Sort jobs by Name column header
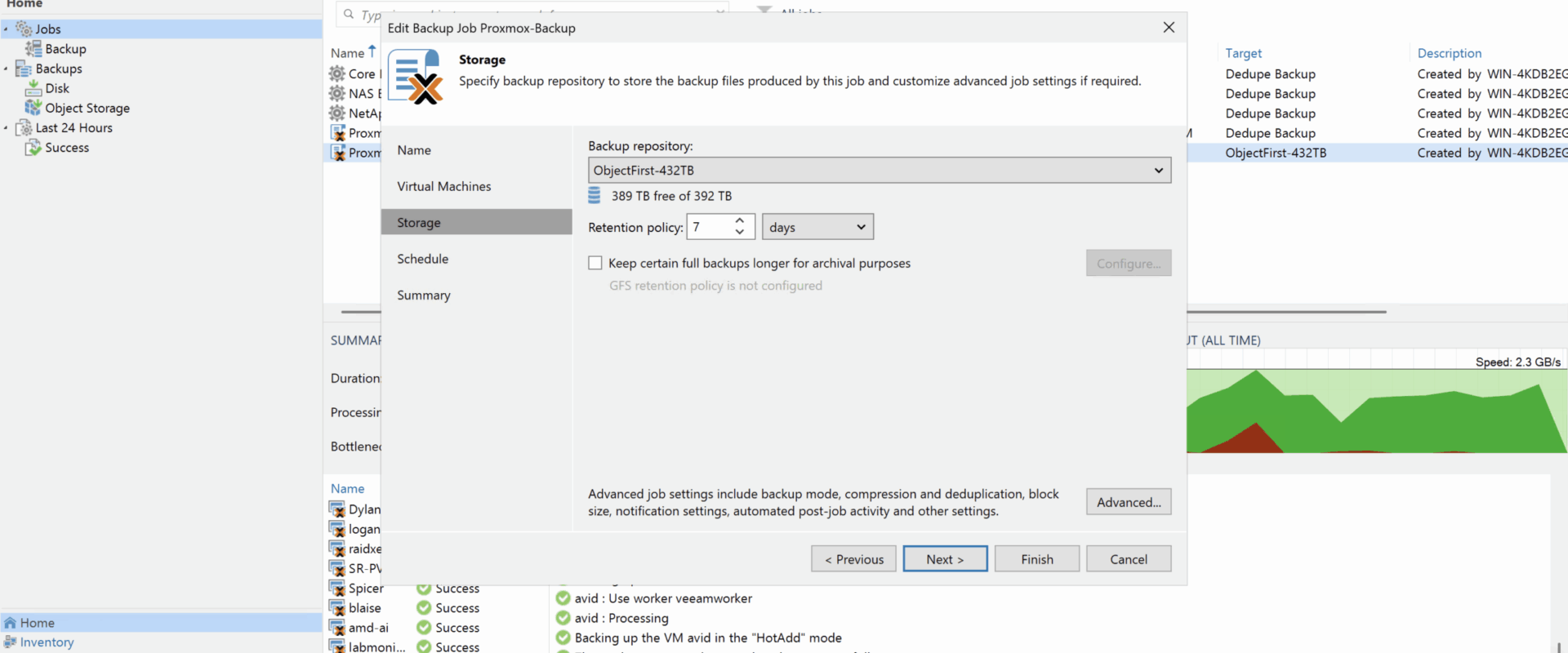Image resolution: width=1568 pixels, height=653 pixels. pyautogui.click(x=347, y=53)
